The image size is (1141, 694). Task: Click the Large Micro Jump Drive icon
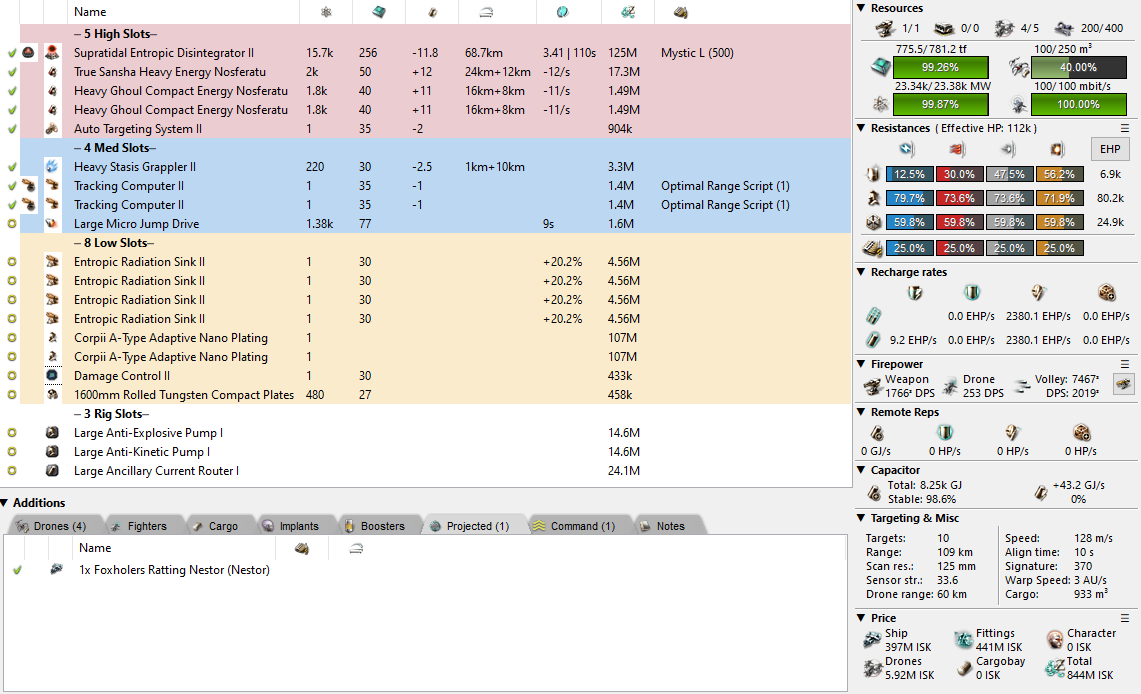(52, 224)
